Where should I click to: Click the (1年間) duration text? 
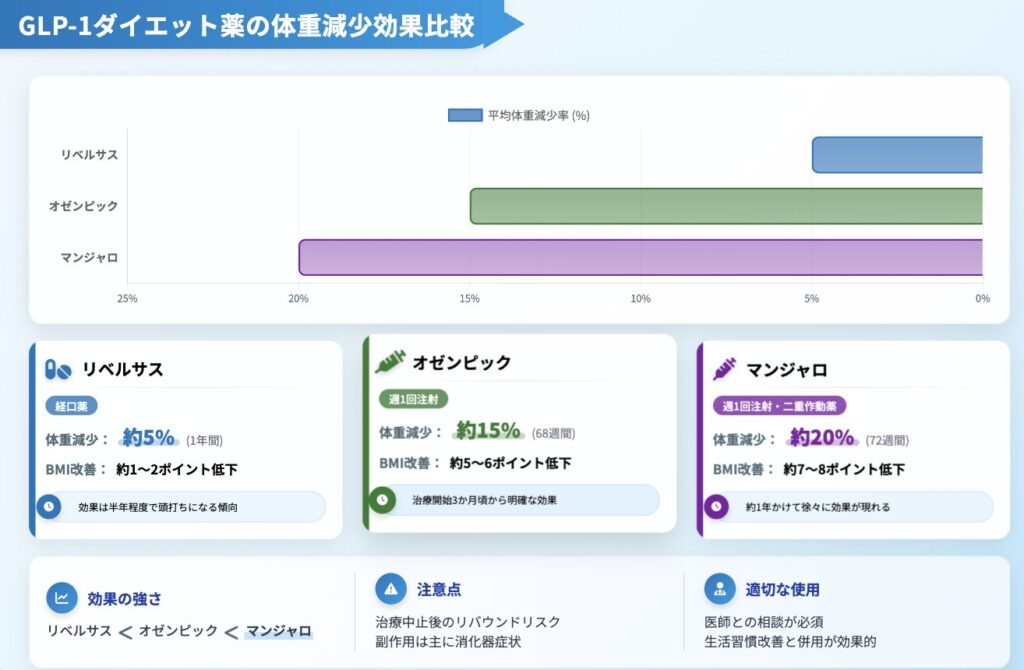(204, 441)
